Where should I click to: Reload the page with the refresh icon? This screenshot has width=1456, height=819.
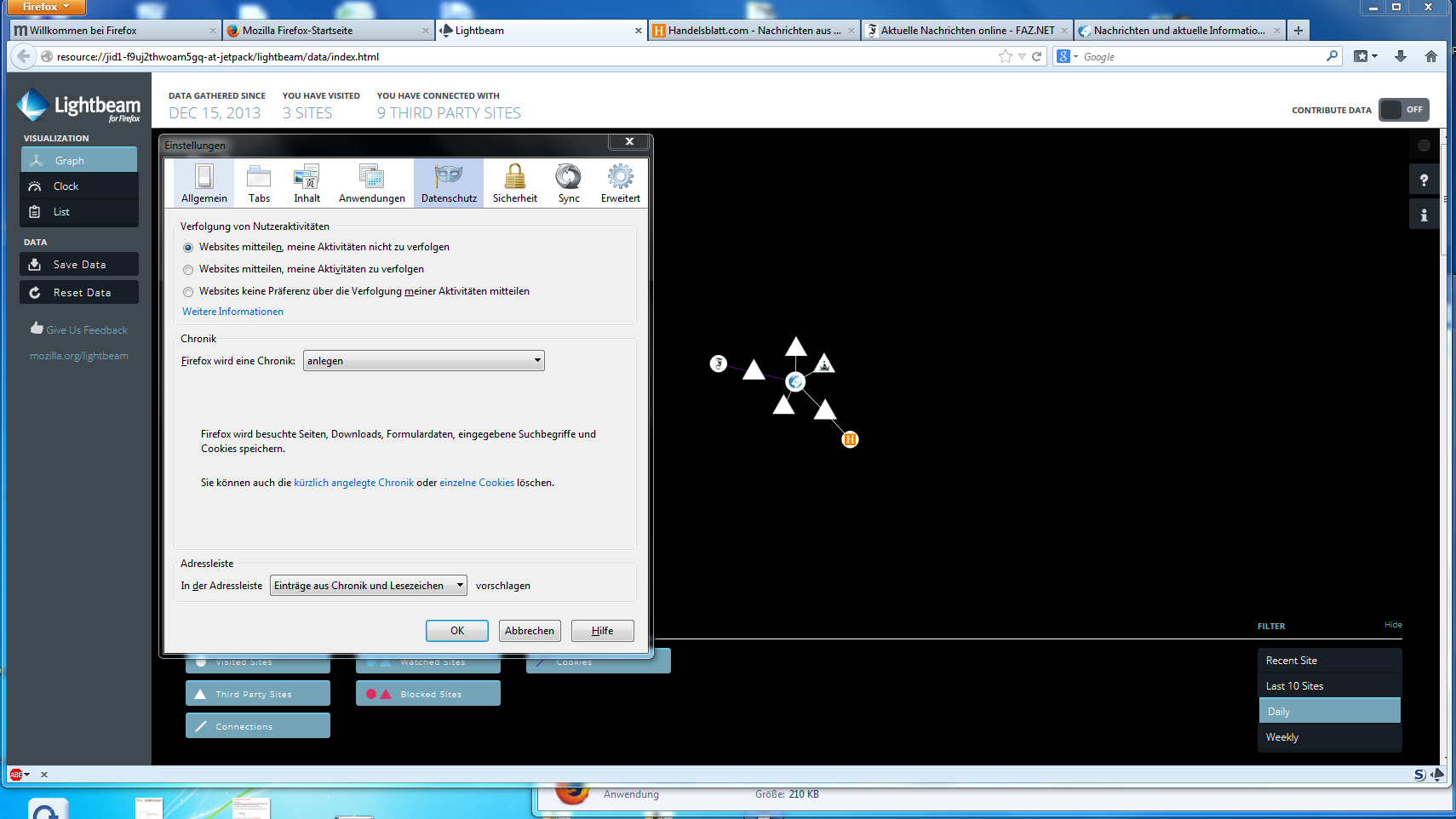(1037, 56)
